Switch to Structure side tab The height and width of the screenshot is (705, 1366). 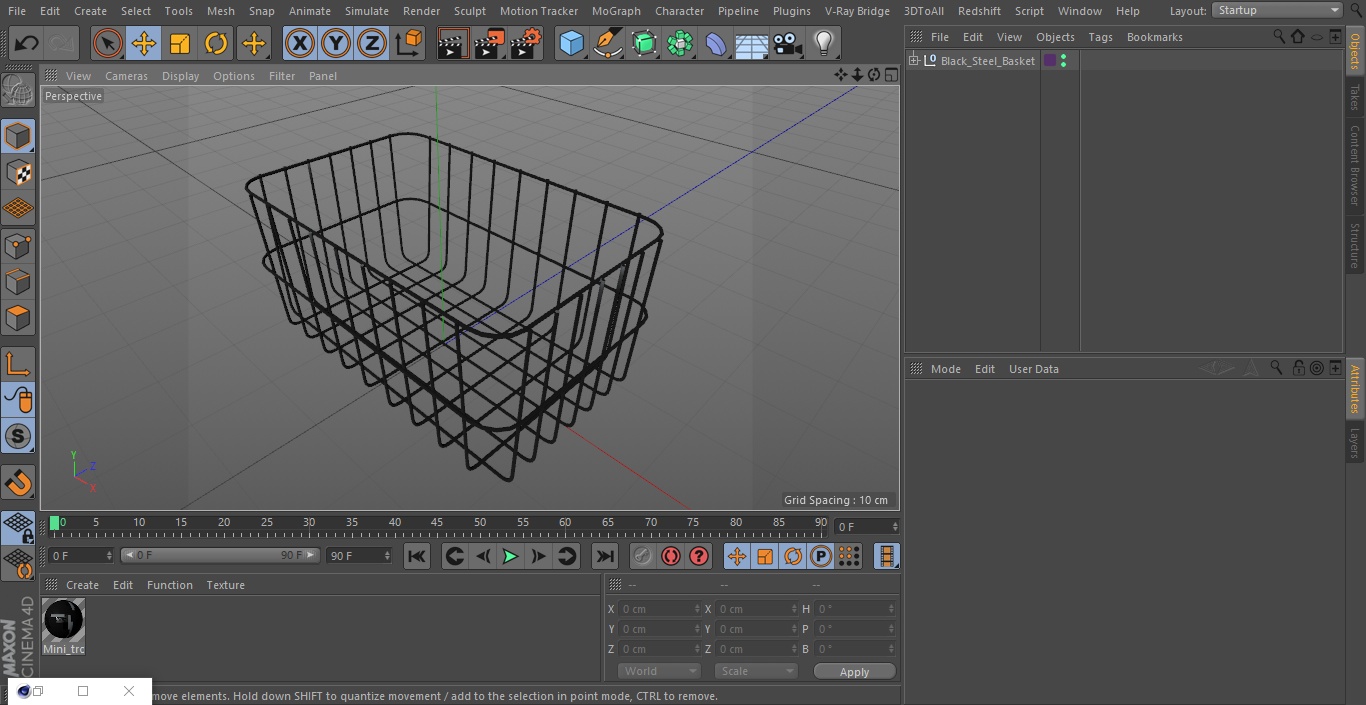click(x=1355, y=245)
